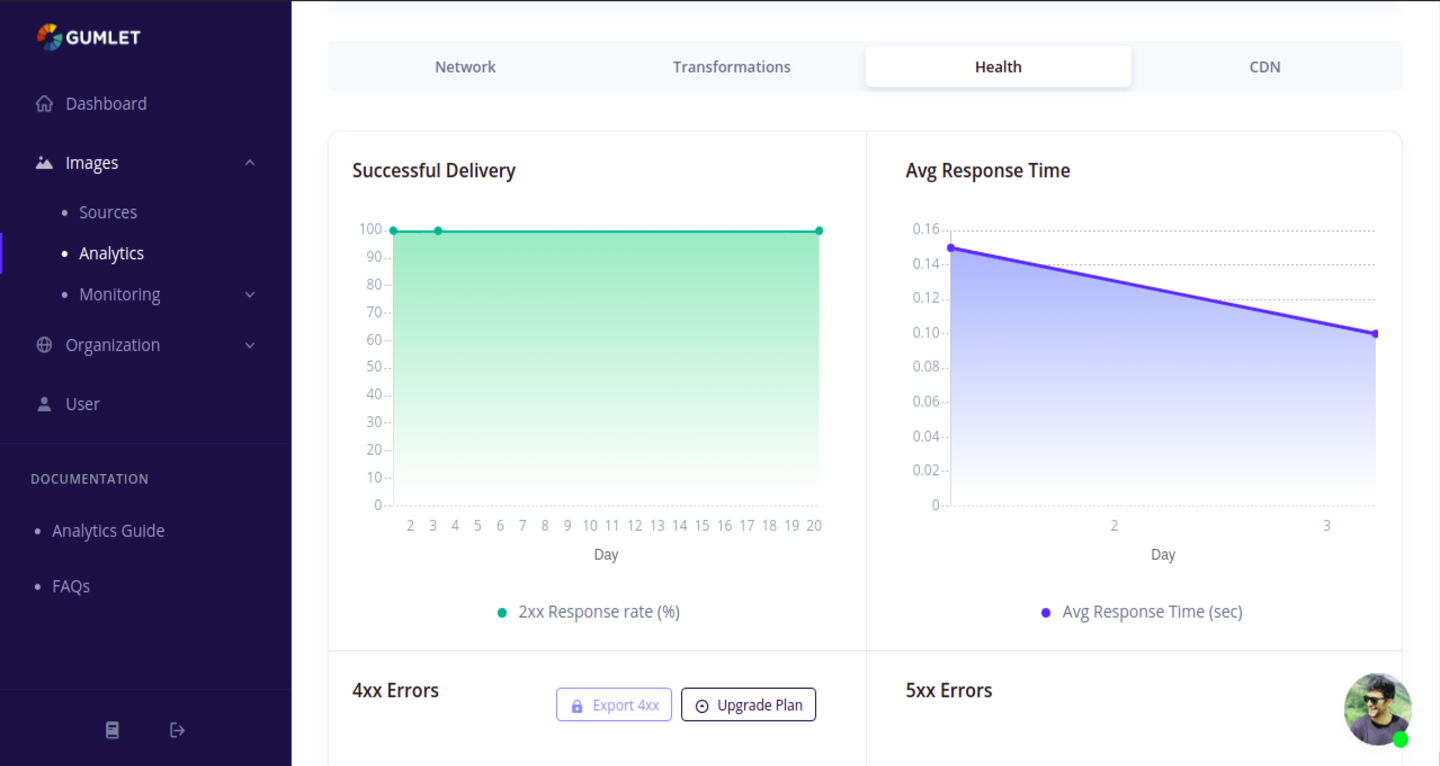Open Monitoring under Images

point(119,295)
